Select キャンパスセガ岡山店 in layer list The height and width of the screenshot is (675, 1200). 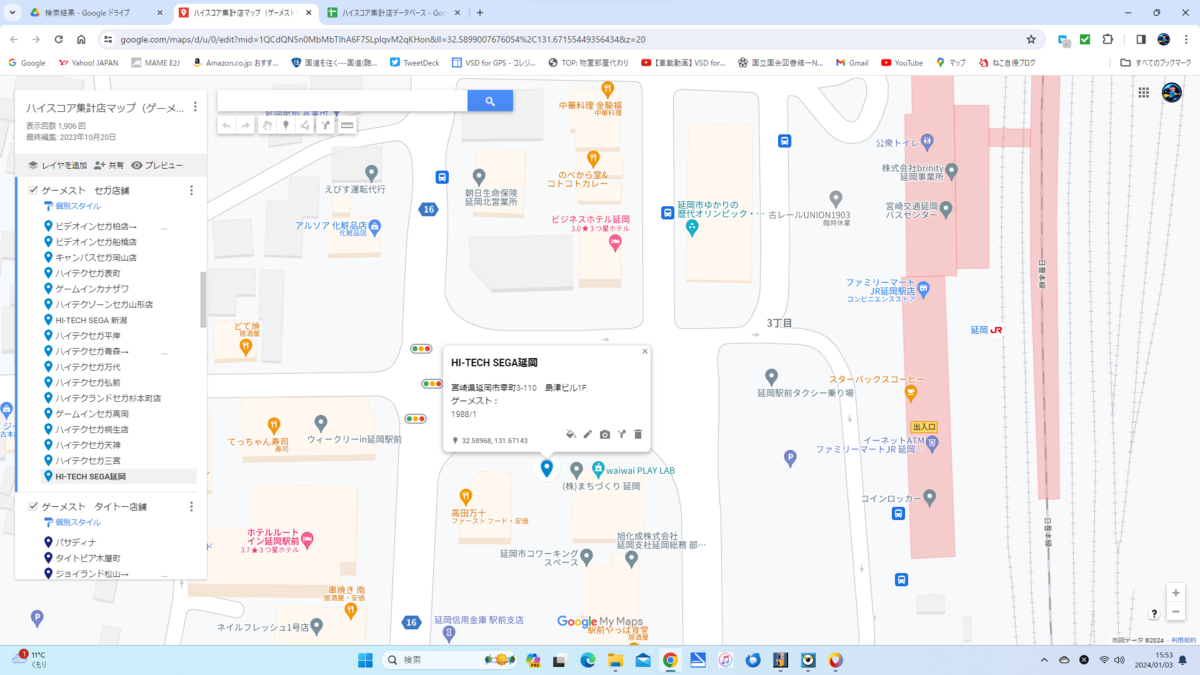(96, 257)
